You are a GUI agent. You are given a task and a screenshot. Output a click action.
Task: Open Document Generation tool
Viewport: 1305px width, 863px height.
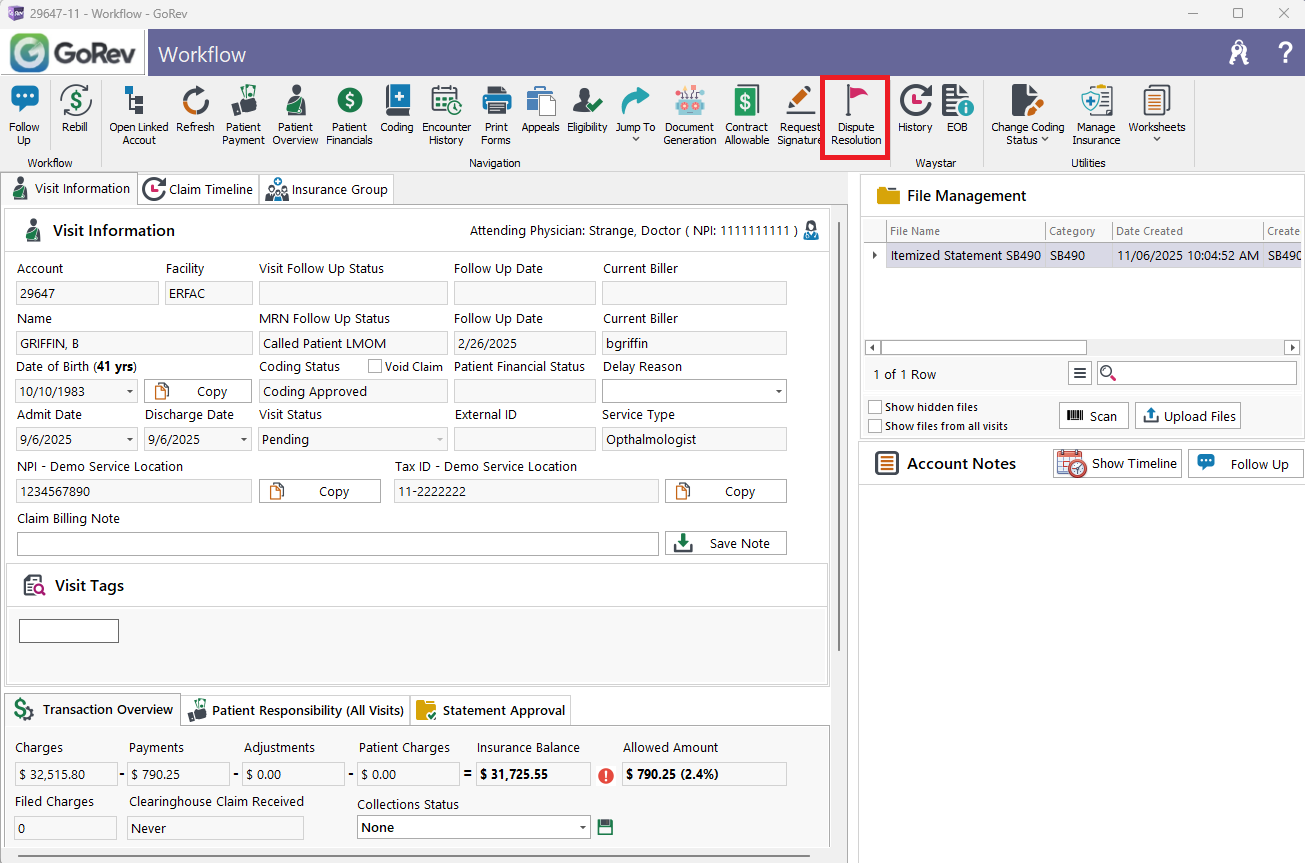click(x=689, y=116)
